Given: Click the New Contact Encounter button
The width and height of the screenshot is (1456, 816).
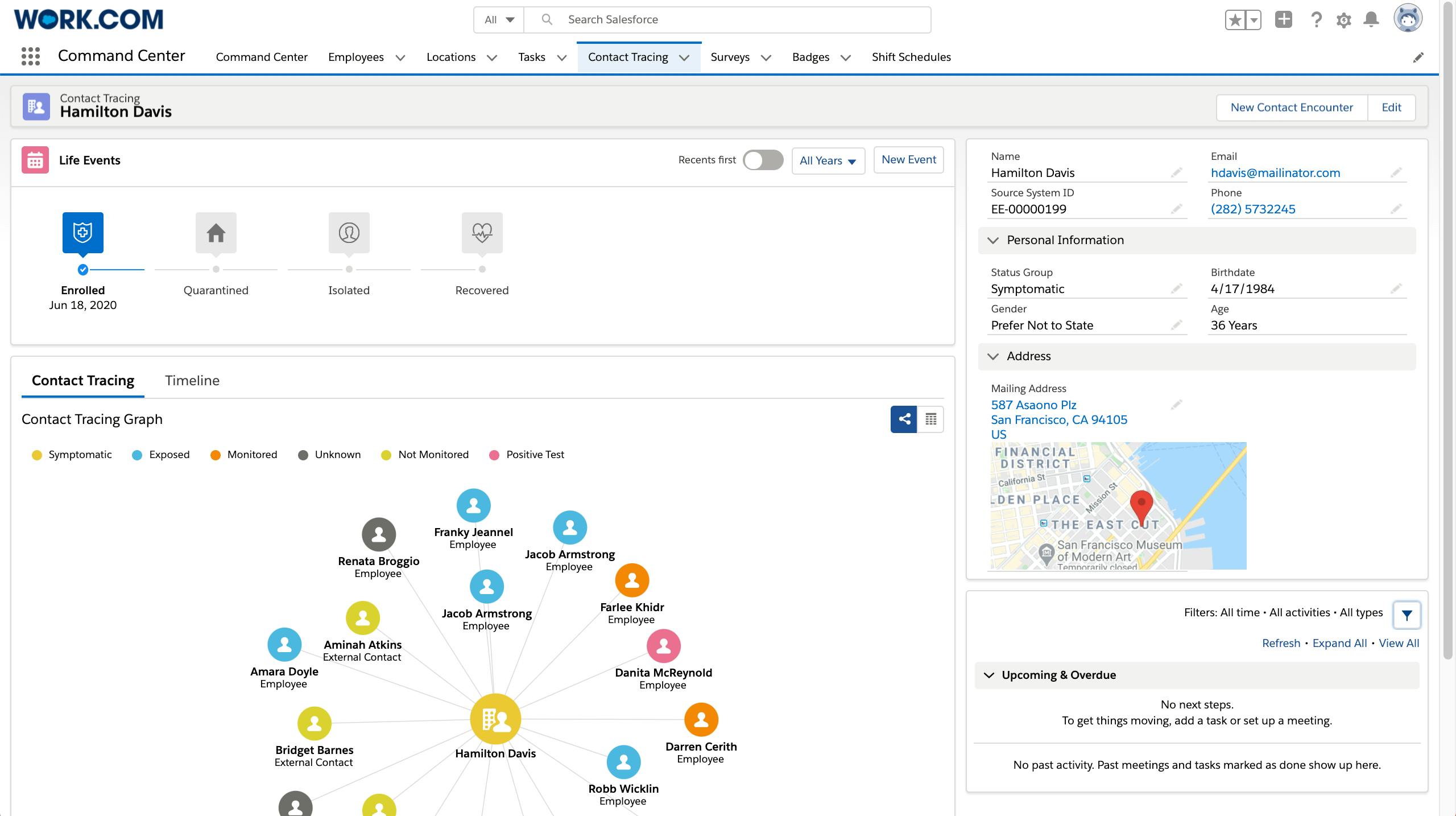Looking at the screenshot, I should click(1291, 107).
